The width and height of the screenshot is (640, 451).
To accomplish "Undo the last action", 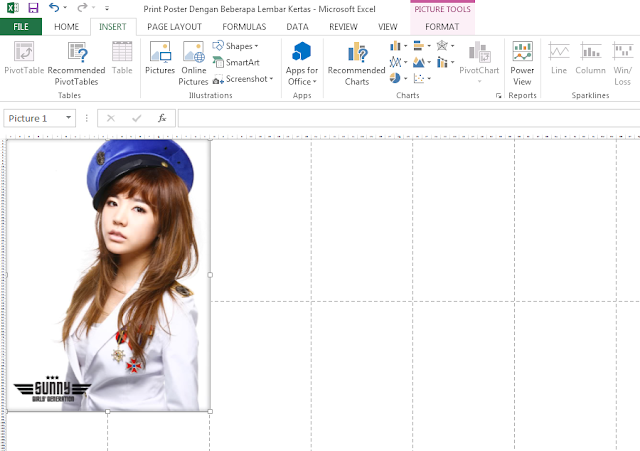I will pyautogui.click(x=54, y=7).
